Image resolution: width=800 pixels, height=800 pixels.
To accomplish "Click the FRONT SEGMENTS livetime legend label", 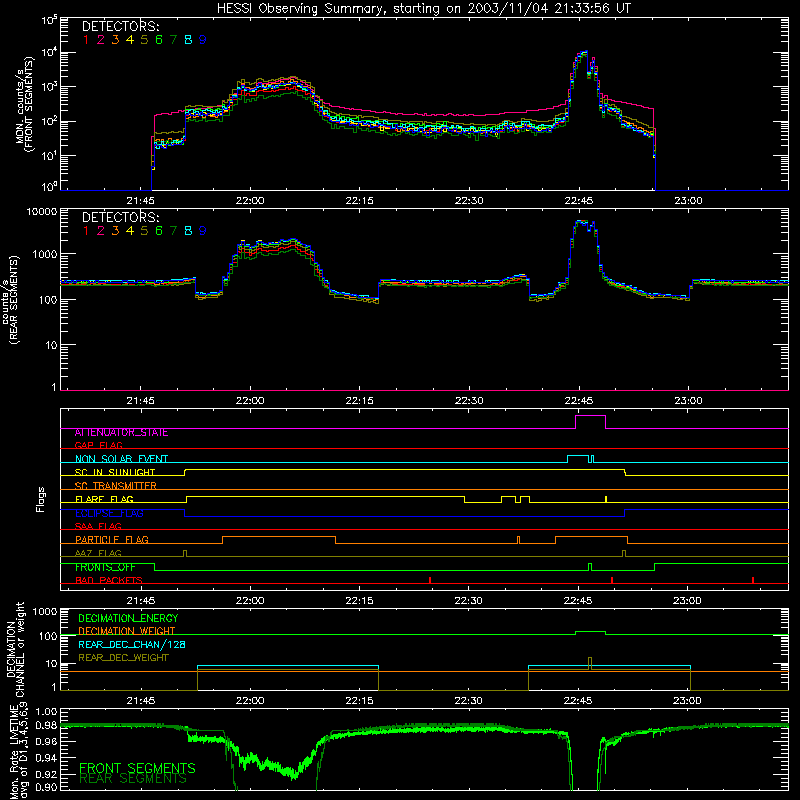I will click(137, 768).
